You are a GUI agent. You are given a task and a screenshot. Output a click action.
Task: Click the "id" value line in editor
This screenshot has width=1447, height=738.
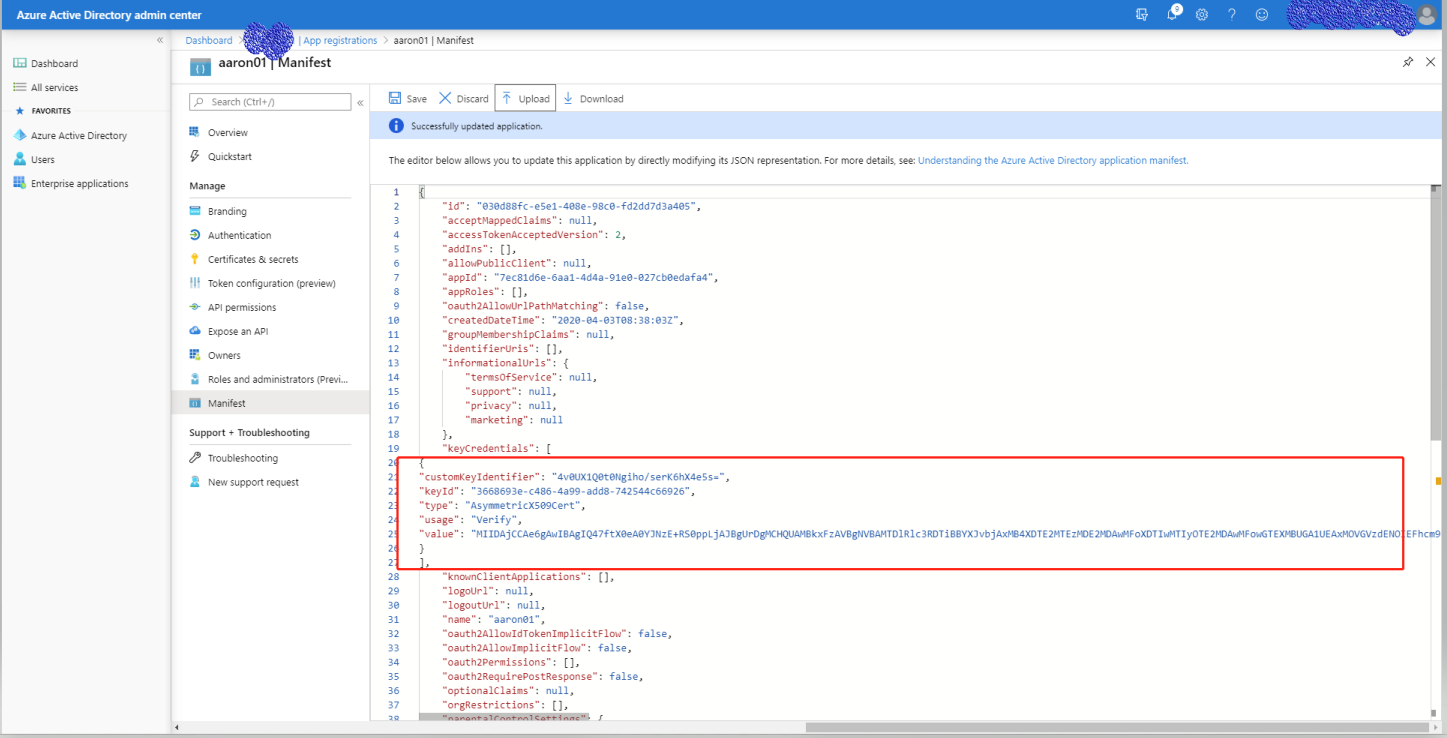click(570, 206)
